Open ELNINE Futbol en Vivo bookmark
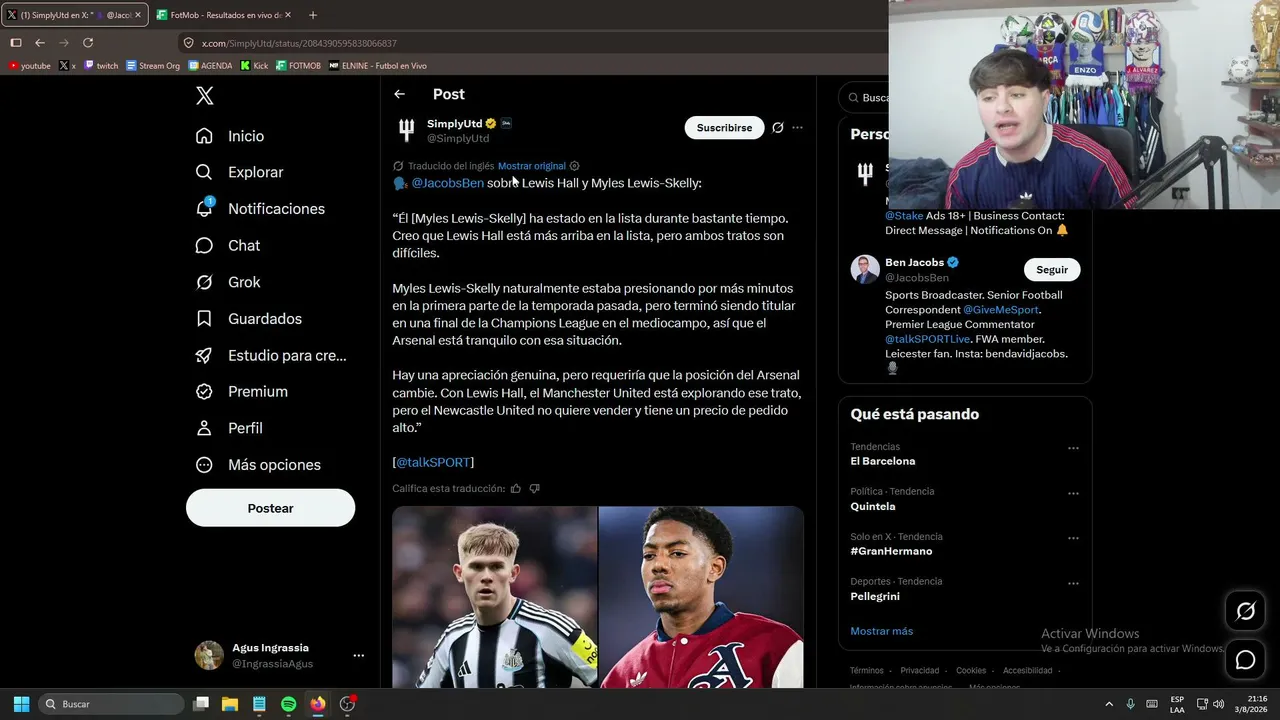Image resolution: width=1280 pixels, height=720 pixels. point(378,66)
